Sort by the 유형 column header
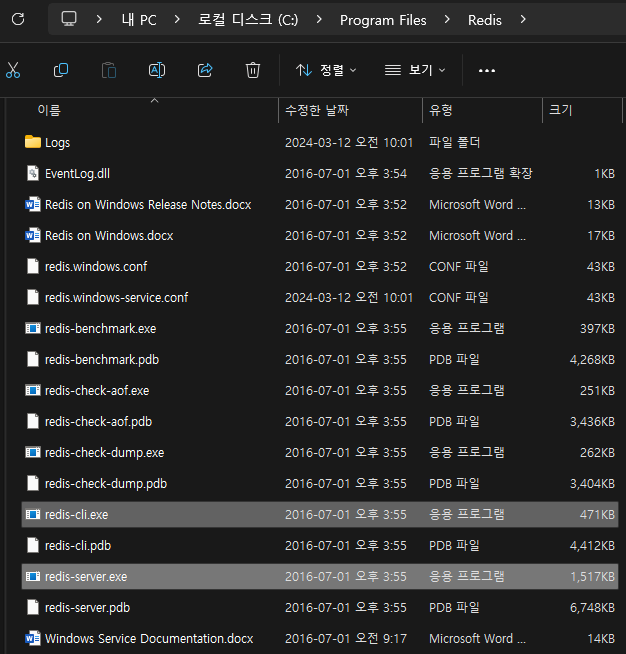 [x=483, y=110]
